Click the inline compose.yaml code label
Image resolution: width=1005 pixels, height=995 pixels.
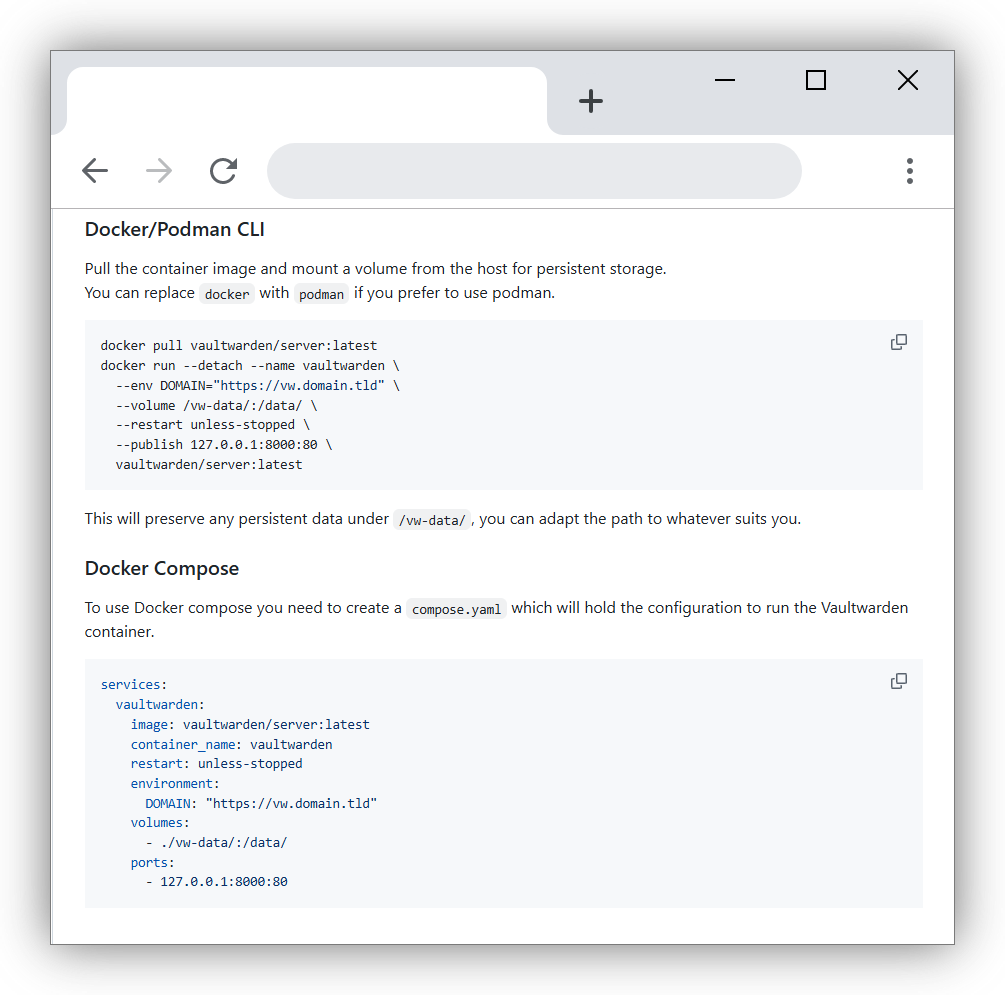(x=456, y=608)
